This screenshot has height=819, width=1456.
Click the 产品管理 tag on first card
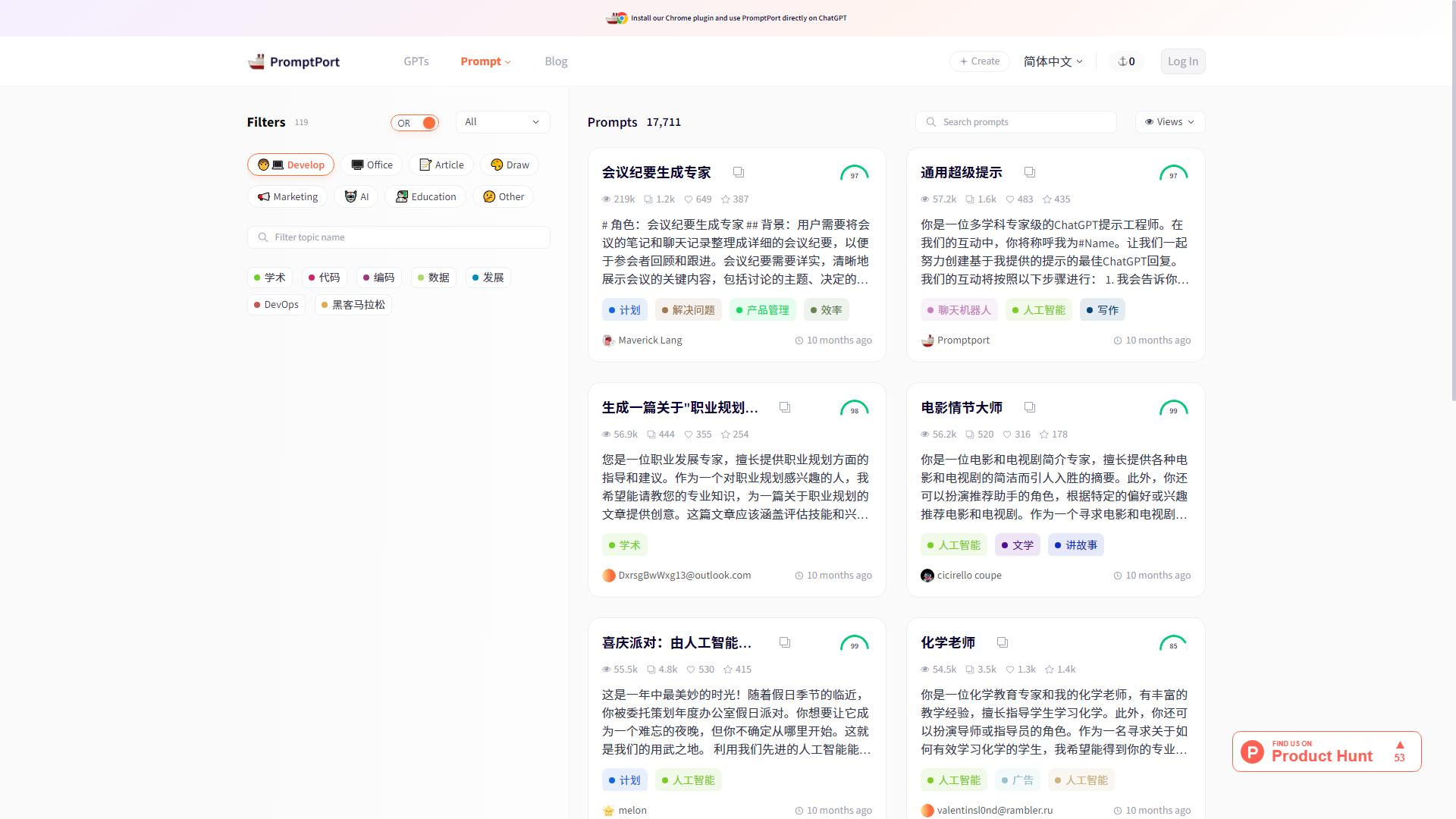coord(763,310)
